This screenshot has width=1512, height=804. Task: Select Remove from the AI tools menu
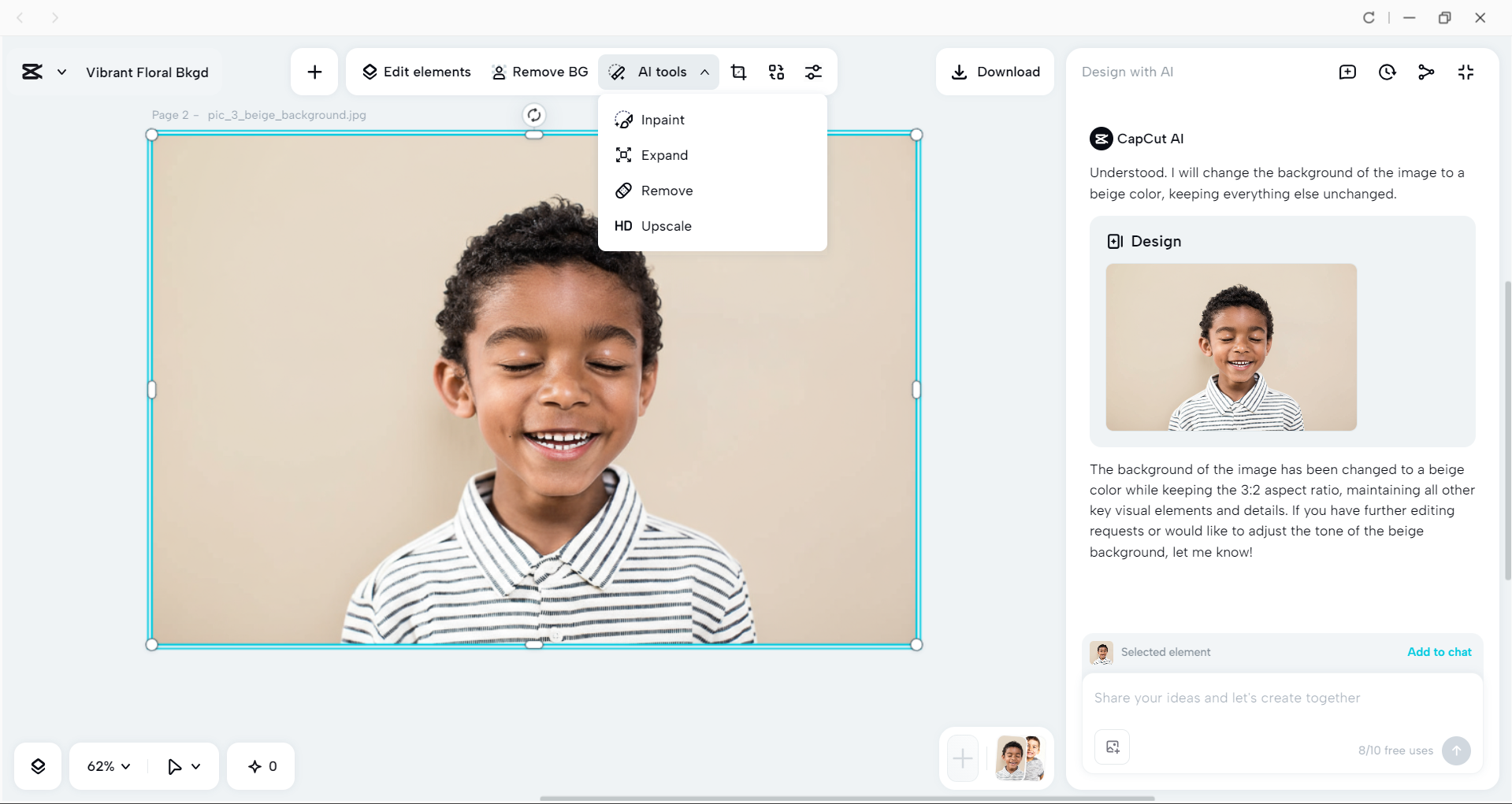tap(667, 191)
